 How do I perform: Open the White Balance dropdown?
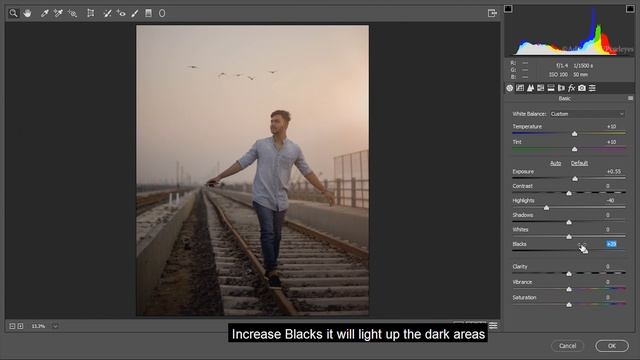tap(587, 114)
